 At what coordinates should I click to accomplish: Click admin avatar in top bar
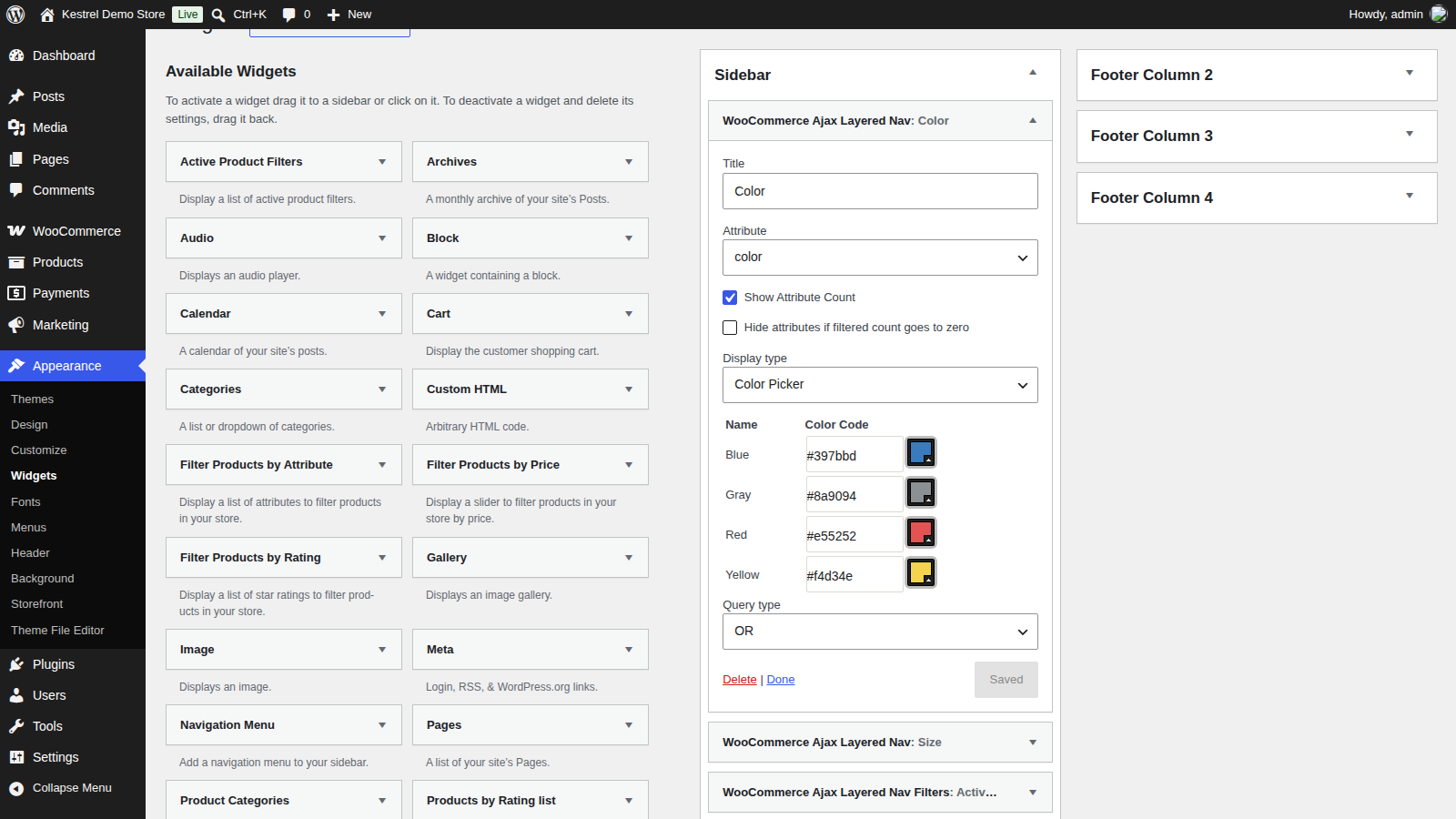(1438, 14)
